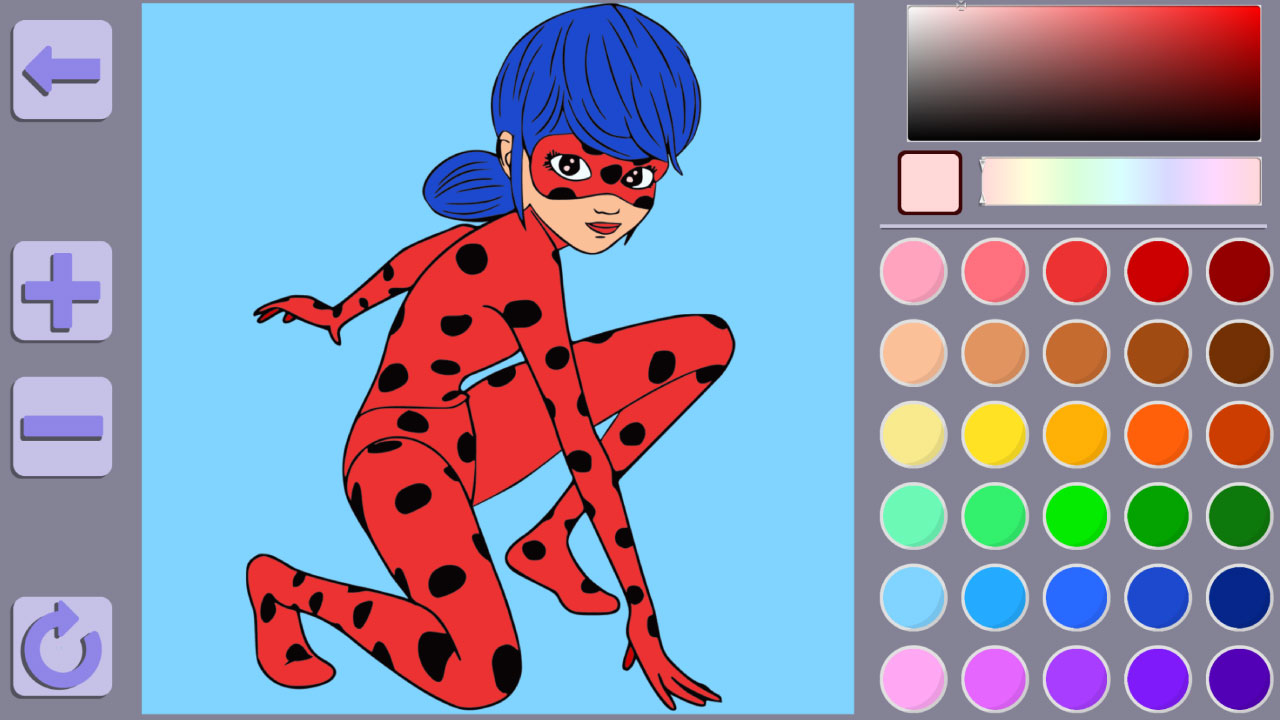Pick the dark maroon red swatch

pos(1239,271)
